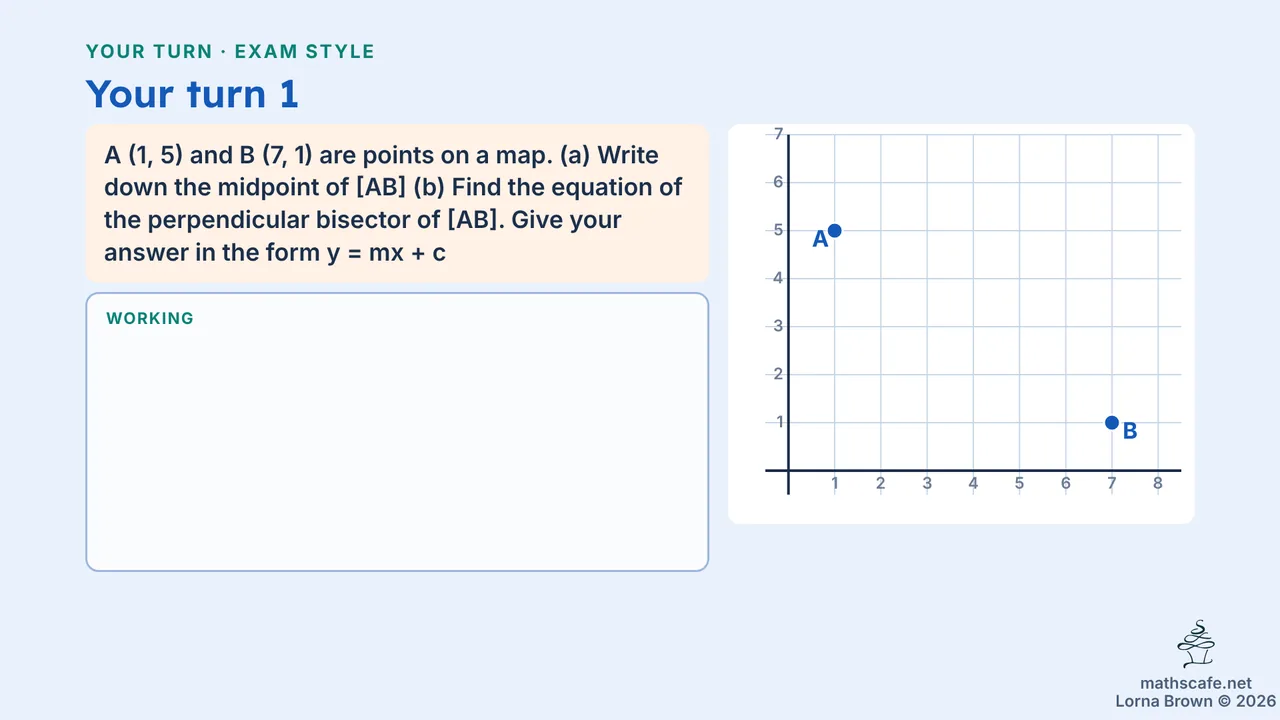Click y-axis label 5 on the graph
1280x720 pixels.
778,230
